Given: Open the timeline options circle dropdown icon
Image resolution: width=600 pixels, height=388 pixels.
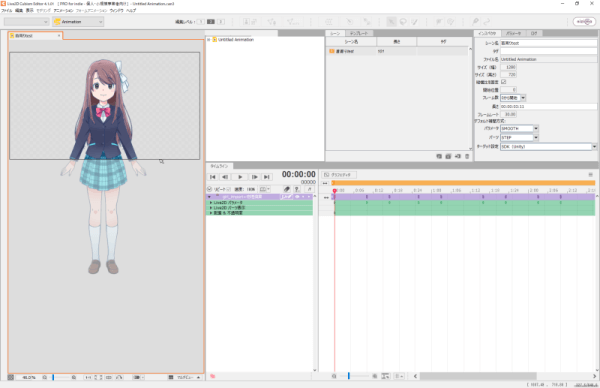Looking at the screenshot, I should point(209,189).
